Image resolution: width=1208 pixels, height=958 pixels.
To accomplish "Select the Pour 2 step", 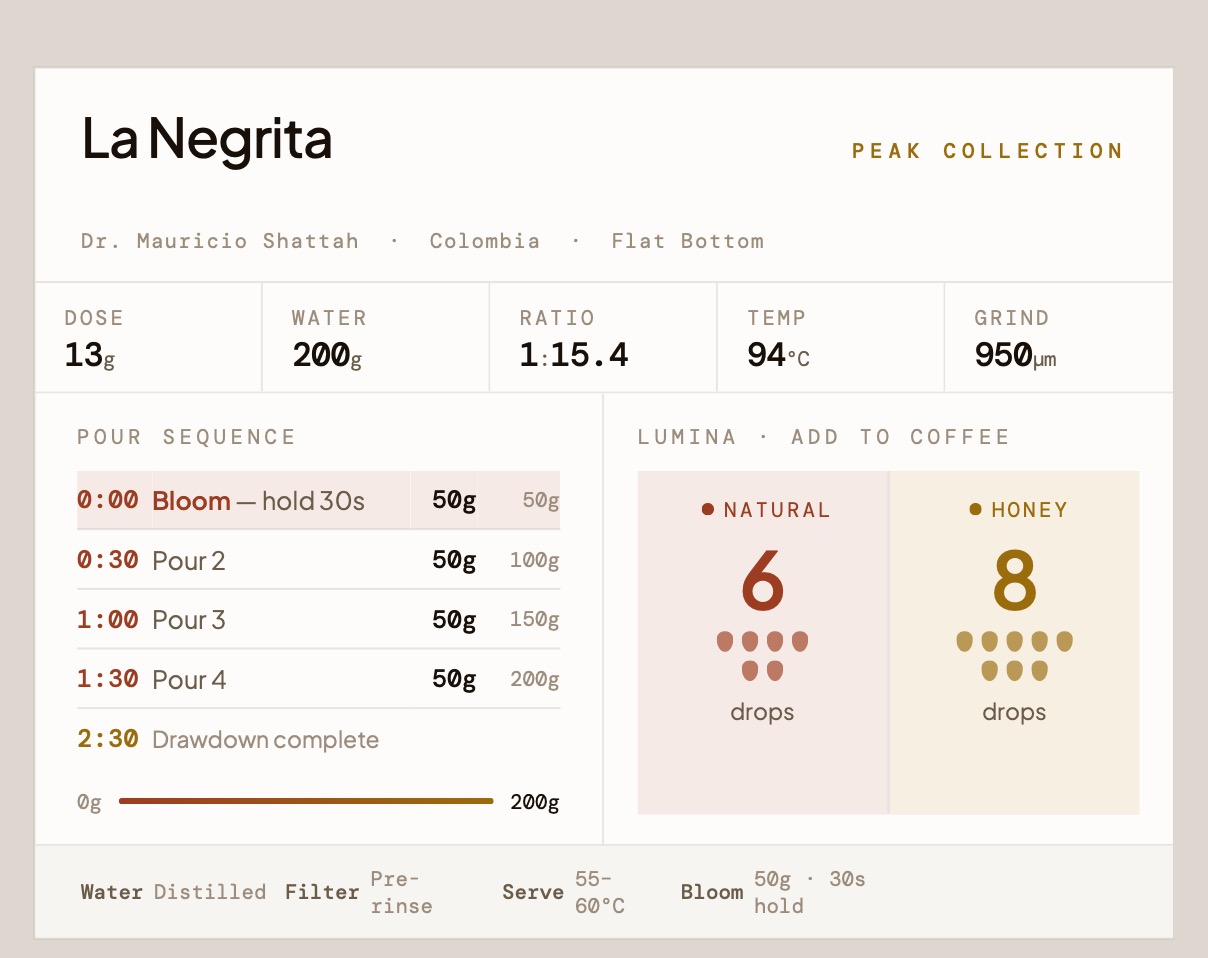I will click(x=189, y=561).
